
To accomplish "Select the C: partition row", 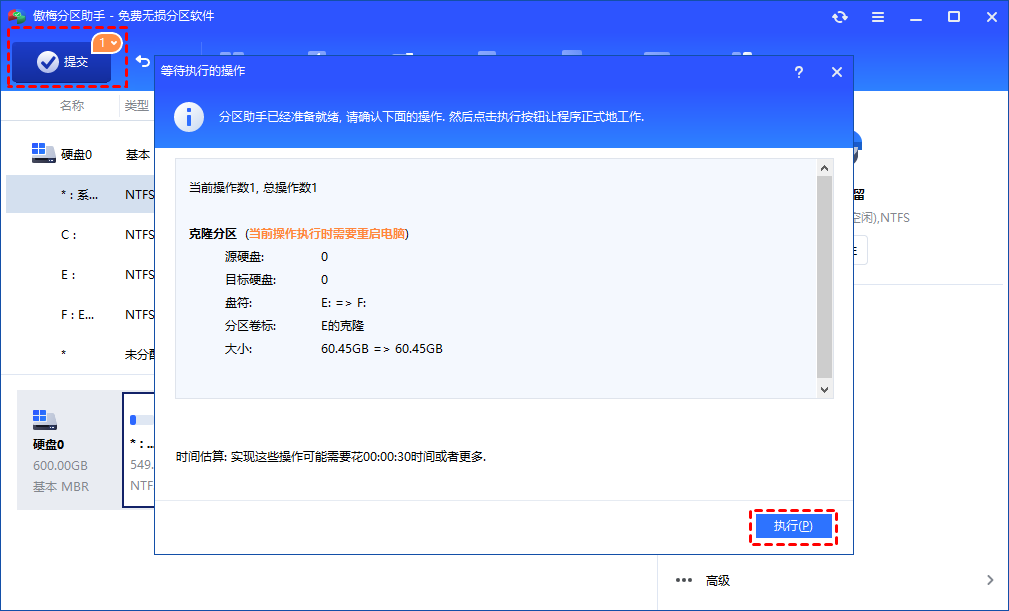I will pos(80,235).
